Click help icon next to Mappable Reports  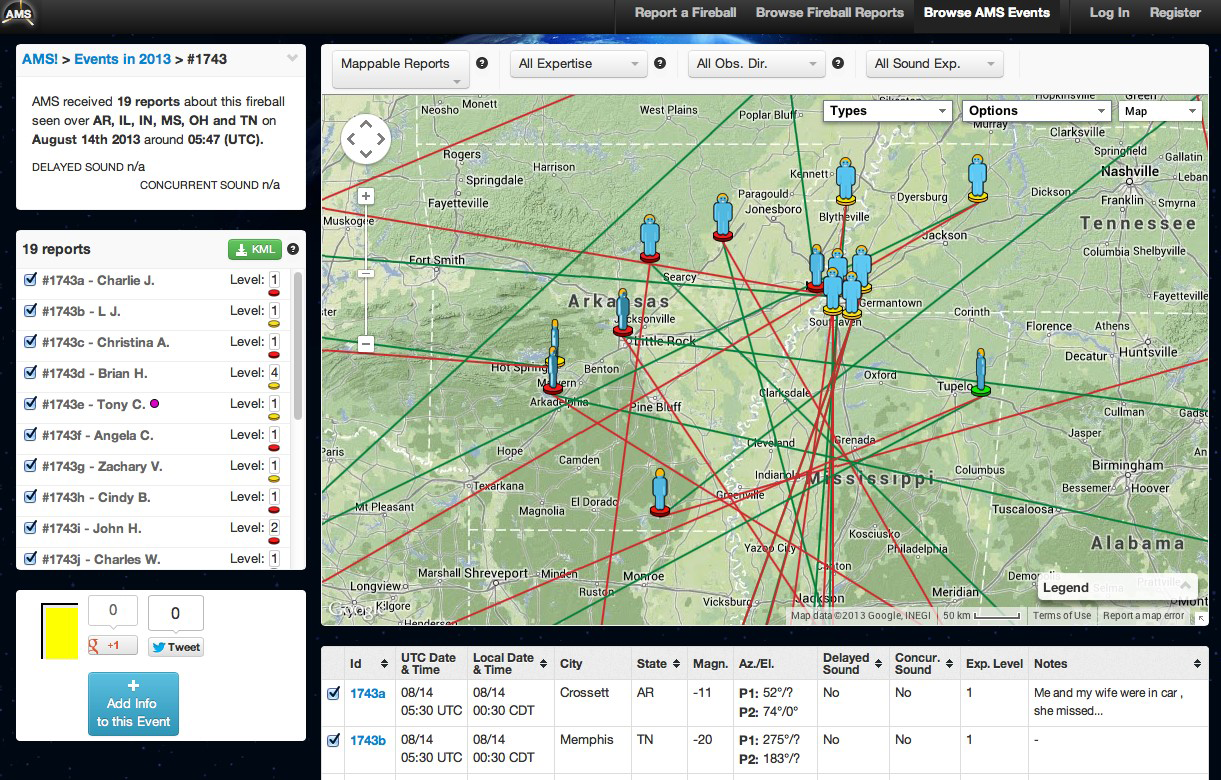click(x=482, y=63)
